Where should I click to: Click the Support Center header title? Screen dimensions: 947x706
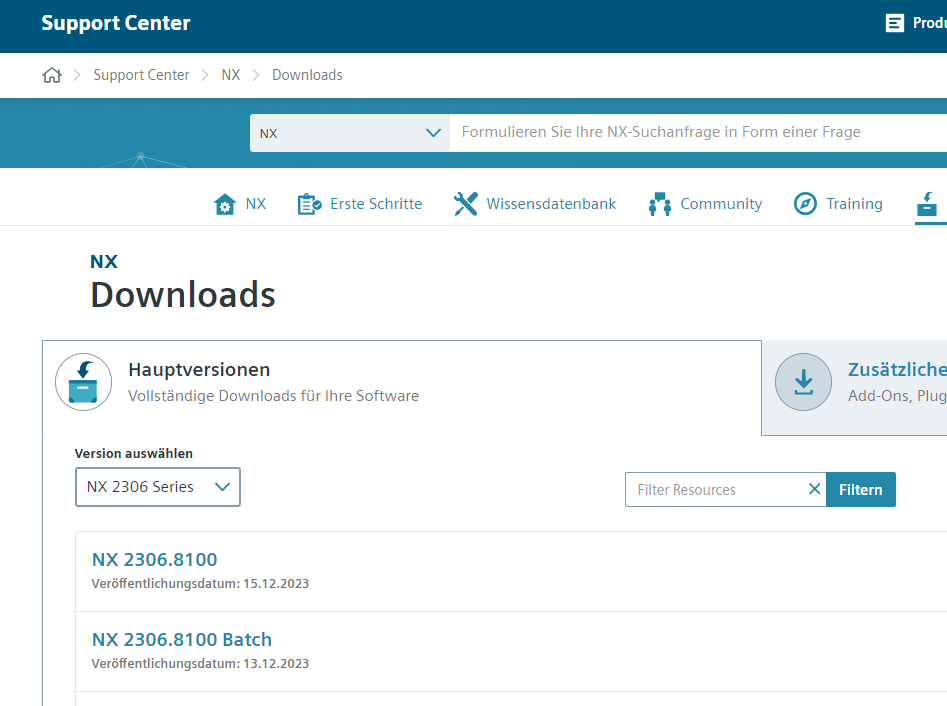click(x=116, y=23)
